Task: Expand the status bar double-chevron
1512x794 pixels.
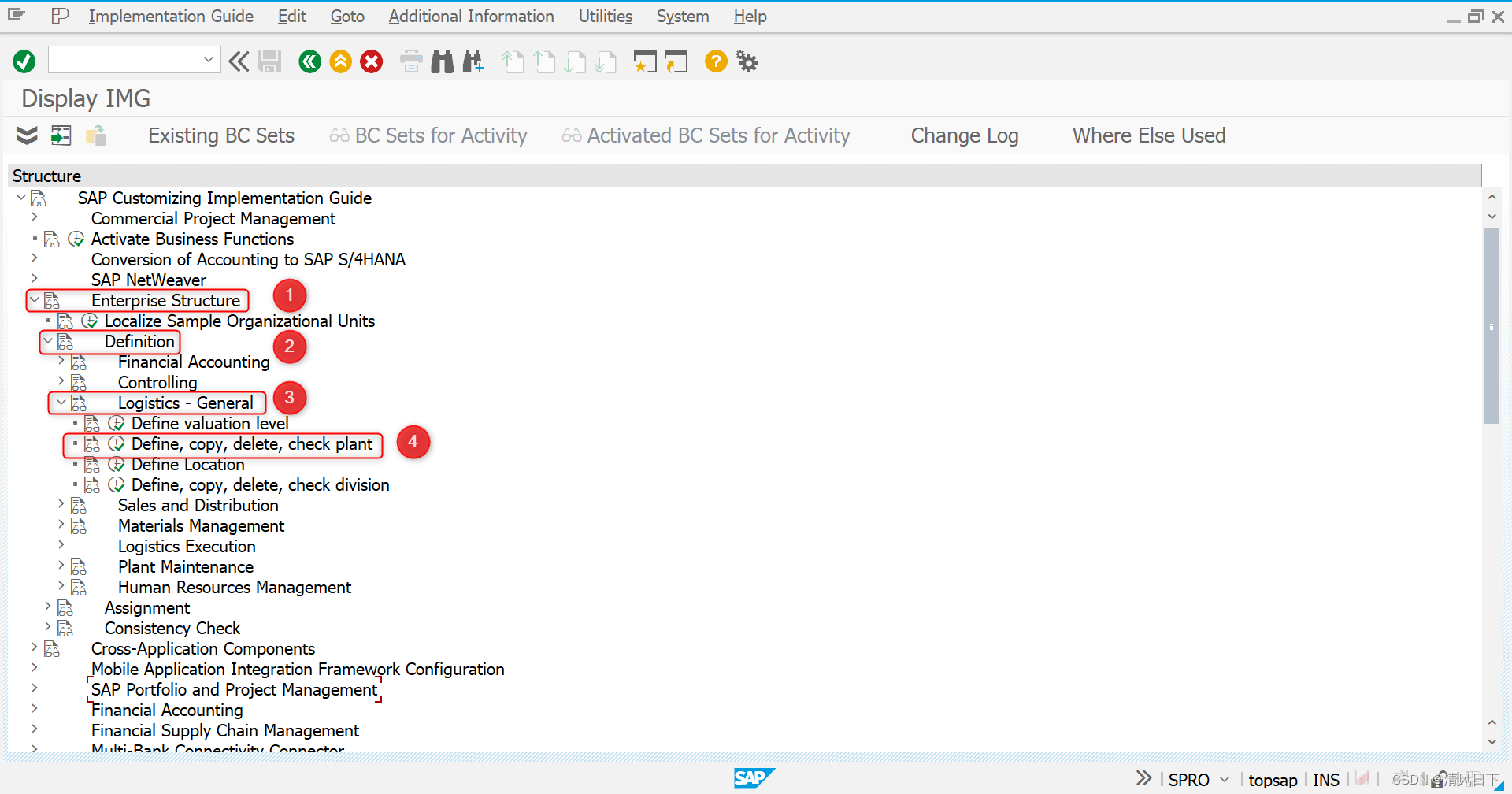Action: [1144, 778]
